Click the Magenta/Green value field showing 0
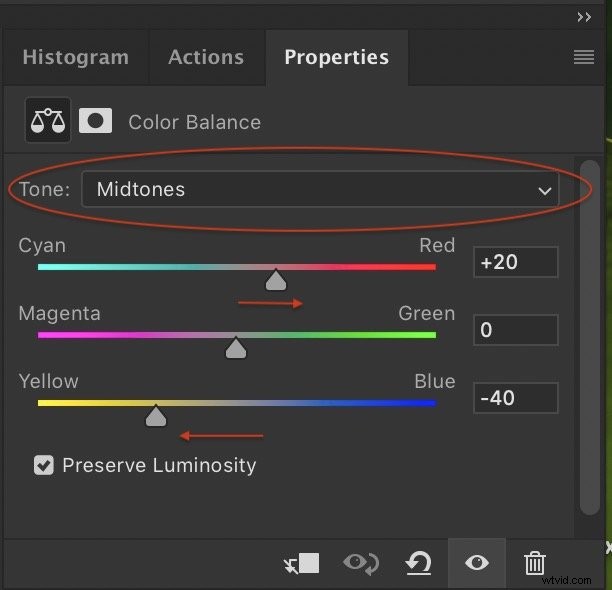Screen dimensions: 612x590 click(x=516, y=330)
